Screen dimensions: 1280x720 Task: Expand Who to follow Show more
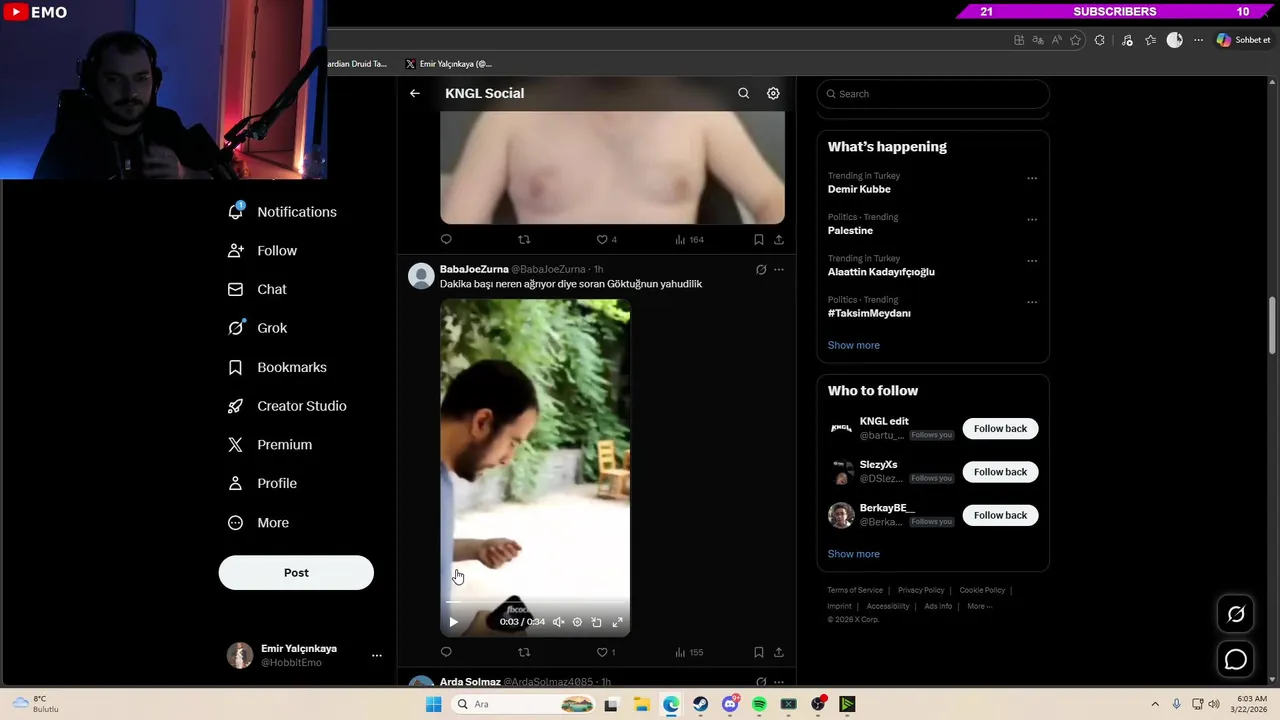click(x=853, y=554)
